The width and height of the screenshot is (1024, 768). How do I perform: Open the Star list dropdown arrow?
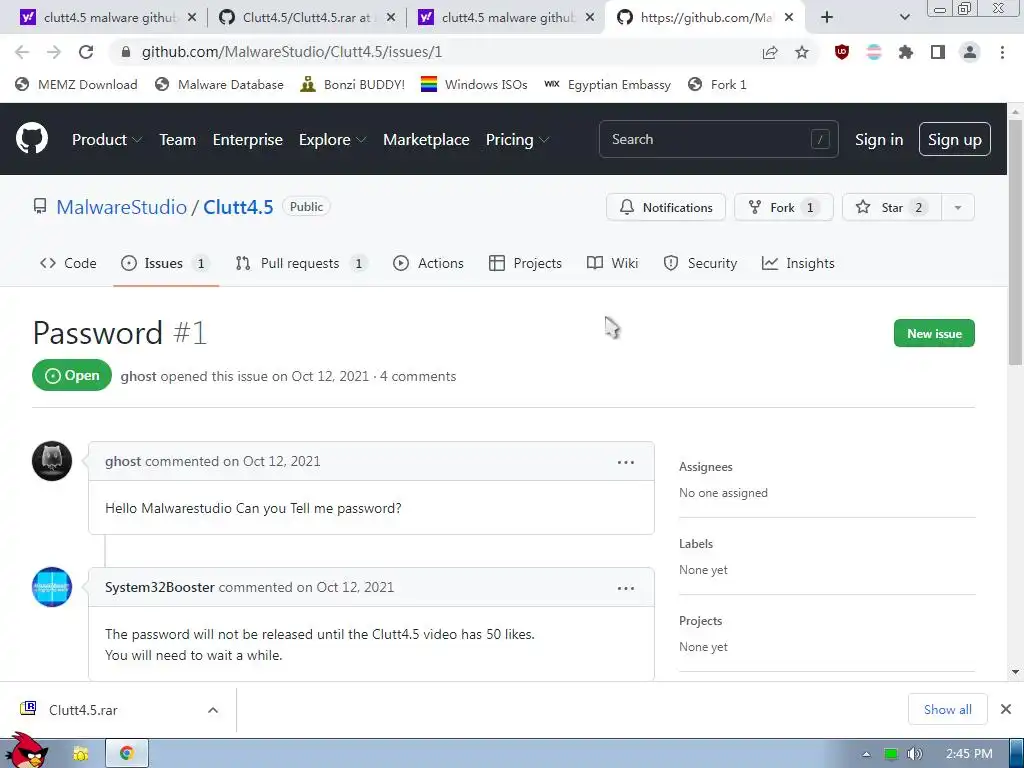click(x=958, y=208)
